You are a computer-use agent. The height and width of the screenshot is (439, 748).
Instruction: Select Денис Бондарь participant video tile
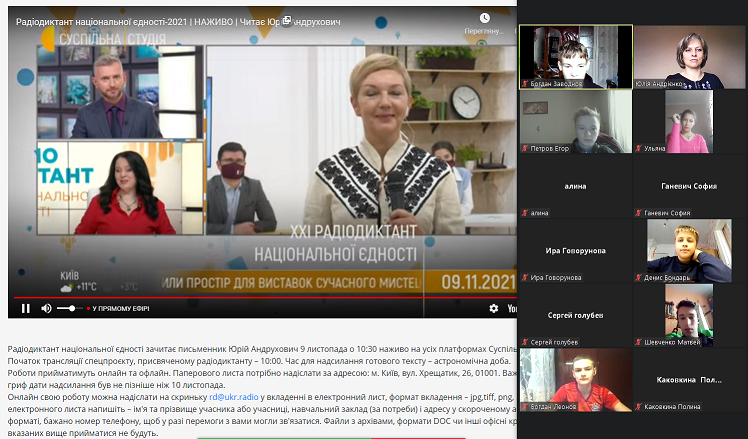[689, 251]
